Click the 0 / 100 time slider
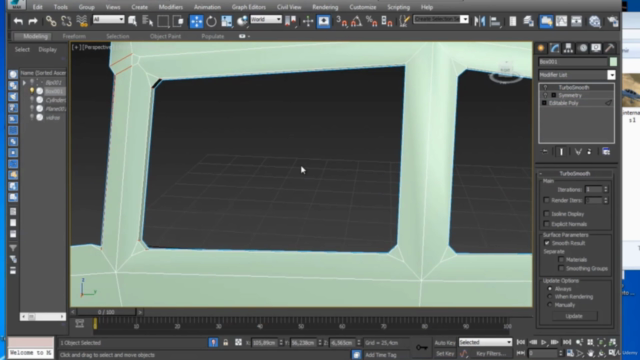This screenshot has height=360, width=640. pos(106,312)
